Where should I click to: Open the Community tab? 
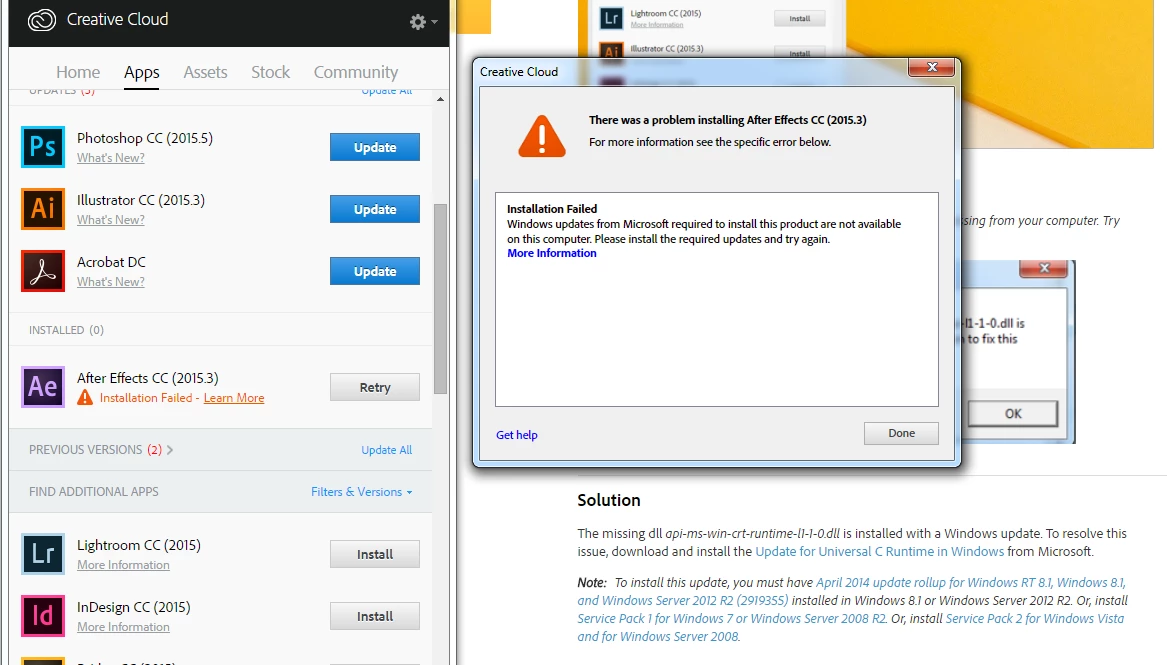(x=356, y=72)
